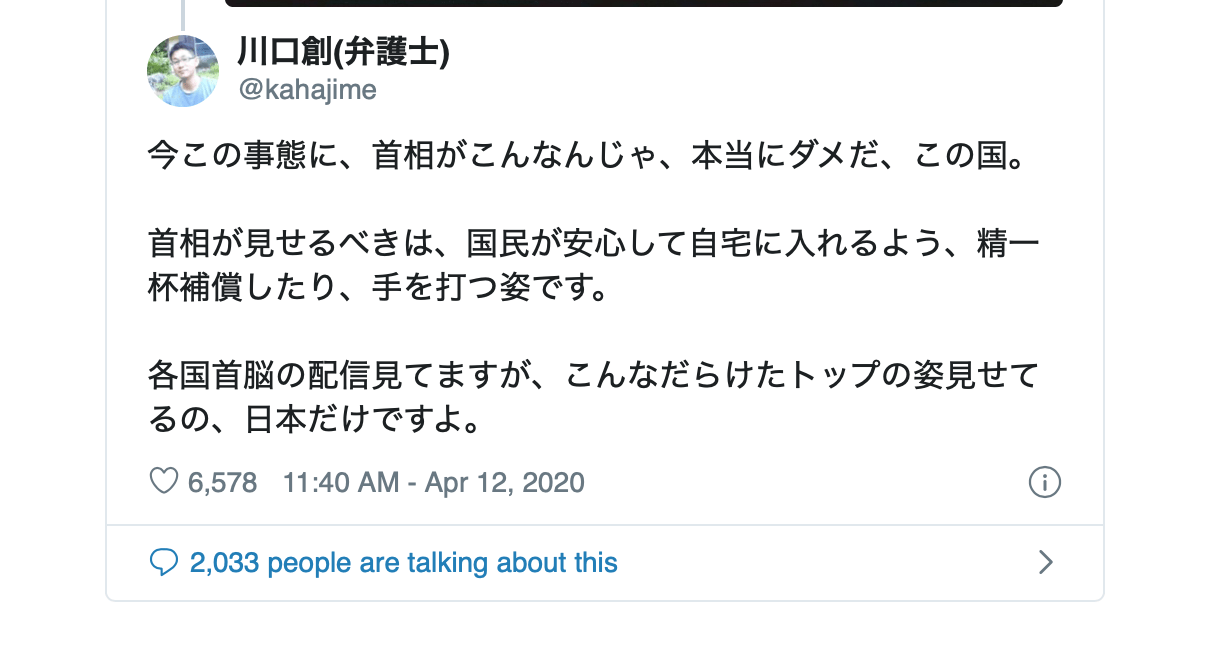
Task: Open the dark media preview above the author
Action: tap(643, 3)
